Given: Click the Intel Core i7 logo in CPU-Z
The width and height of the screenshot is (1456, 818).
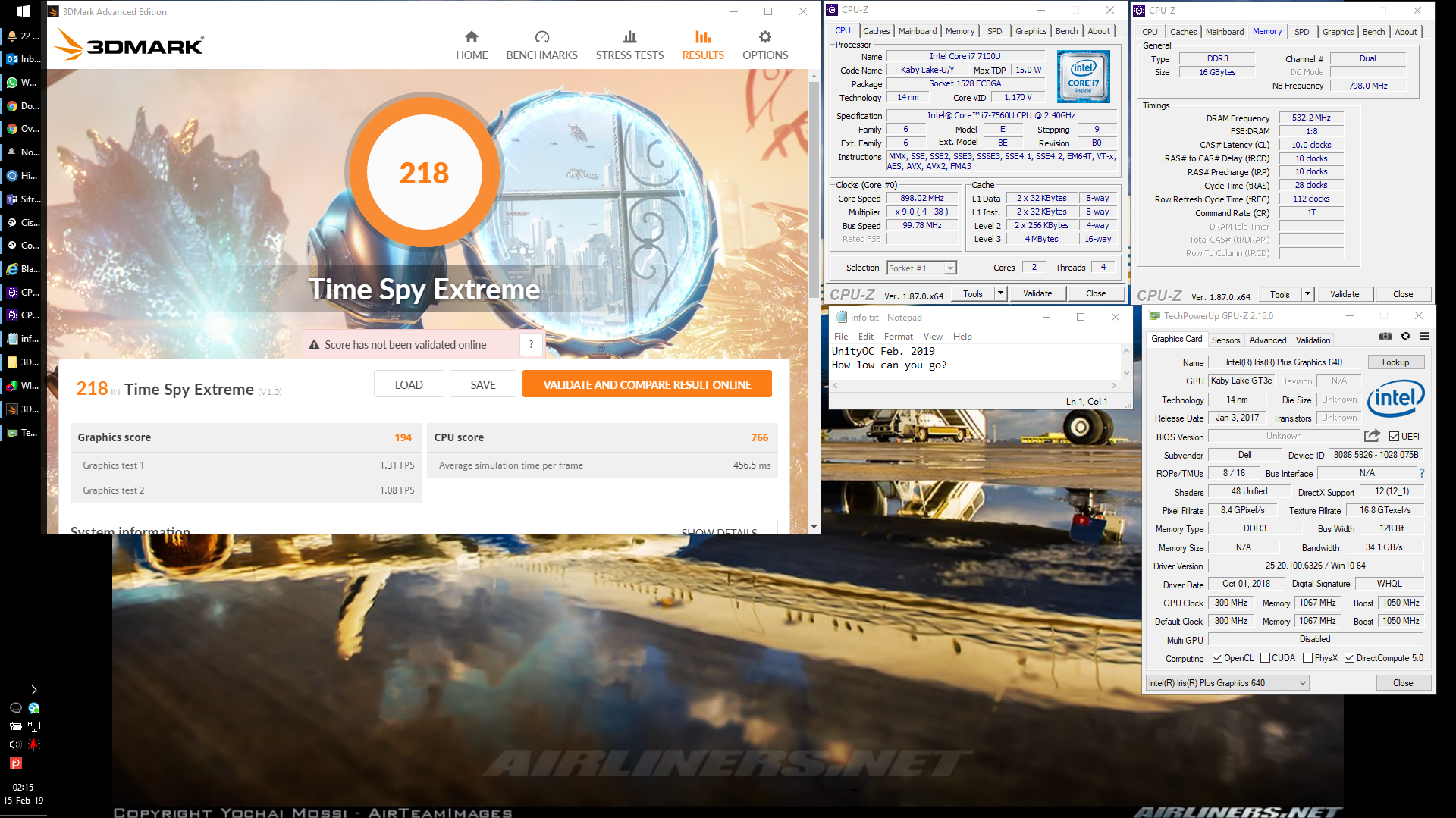Looking at the screenshot, I should [x=1084, y=77].
